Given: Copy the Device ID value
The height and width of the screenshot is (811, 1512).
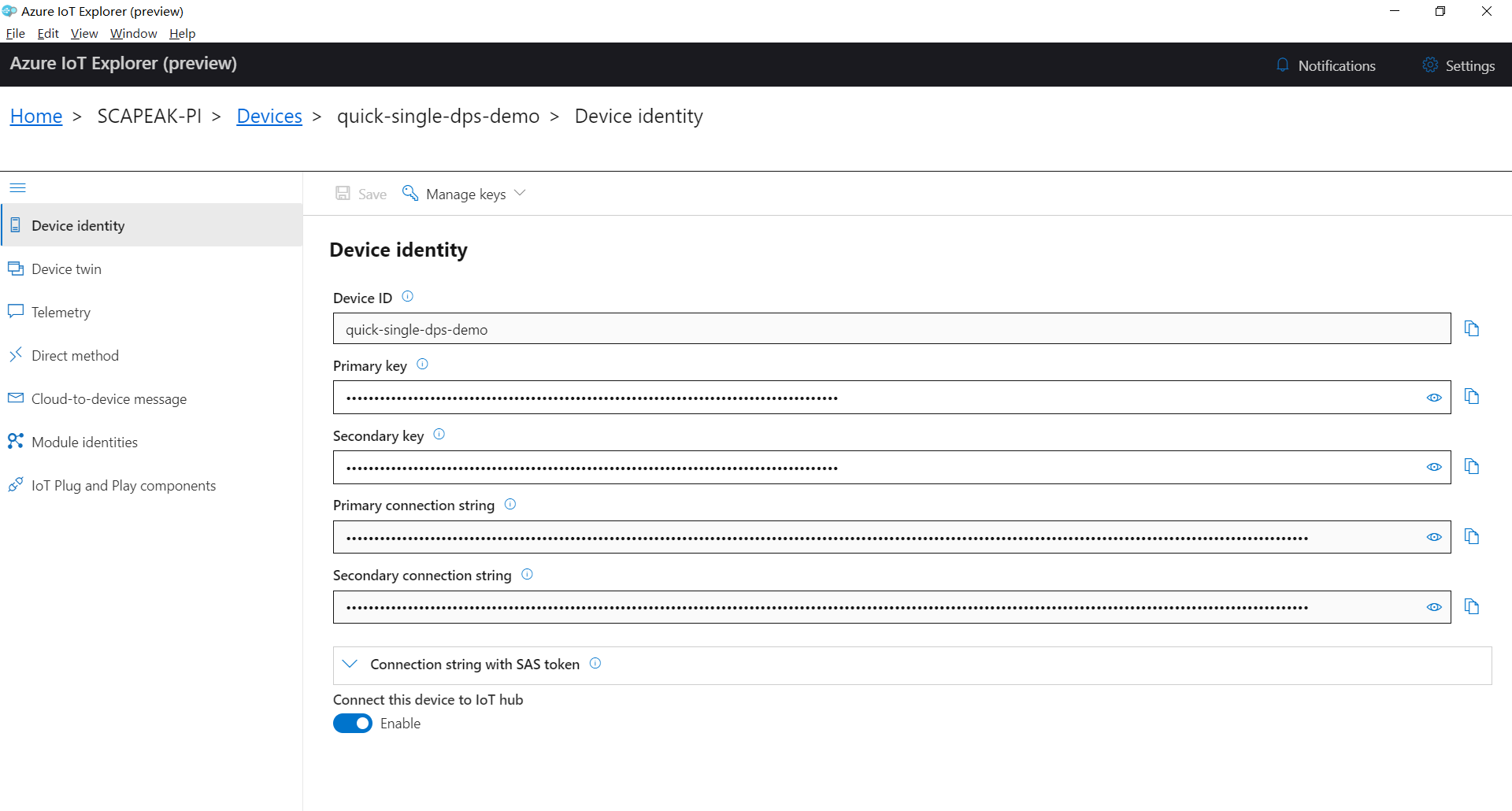Looking at the screenshot, I should [1471, 328].
